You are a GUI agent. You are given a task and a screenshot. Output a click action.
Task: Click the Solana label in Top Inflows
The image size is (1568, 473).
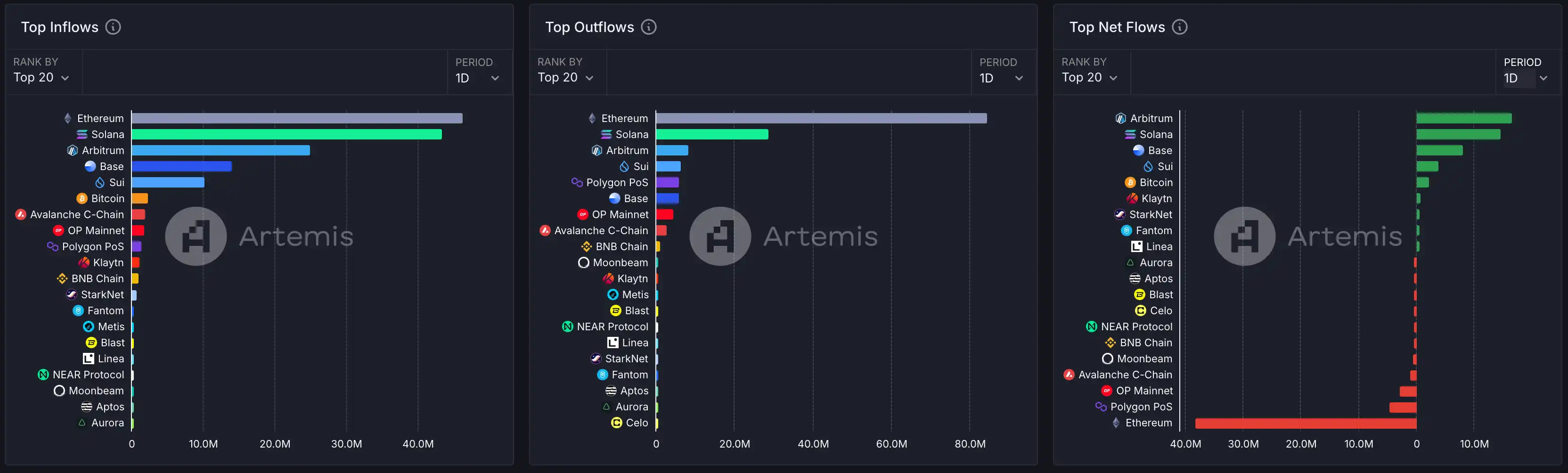click(108, 135)
